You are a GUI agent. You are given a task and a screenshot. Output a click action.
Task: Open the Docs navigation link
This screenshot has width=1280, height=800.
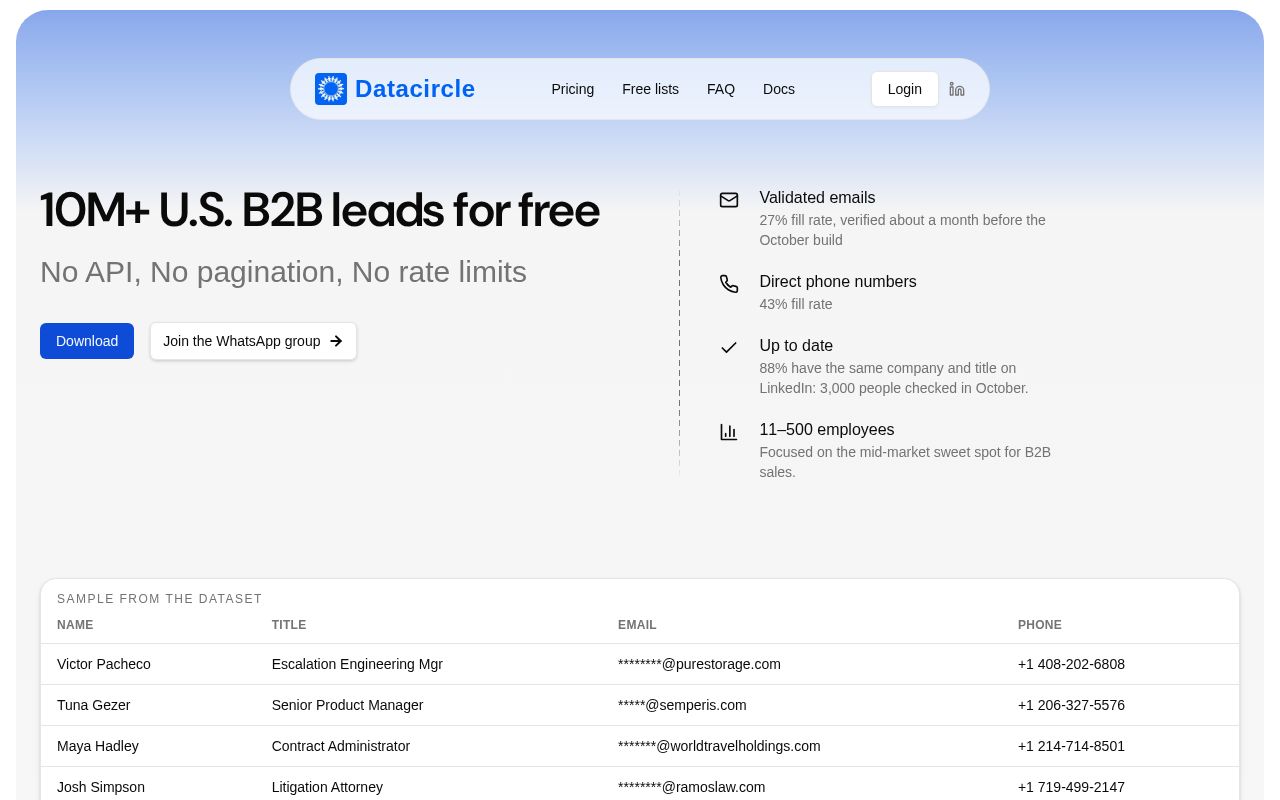[x=779, y=89]
